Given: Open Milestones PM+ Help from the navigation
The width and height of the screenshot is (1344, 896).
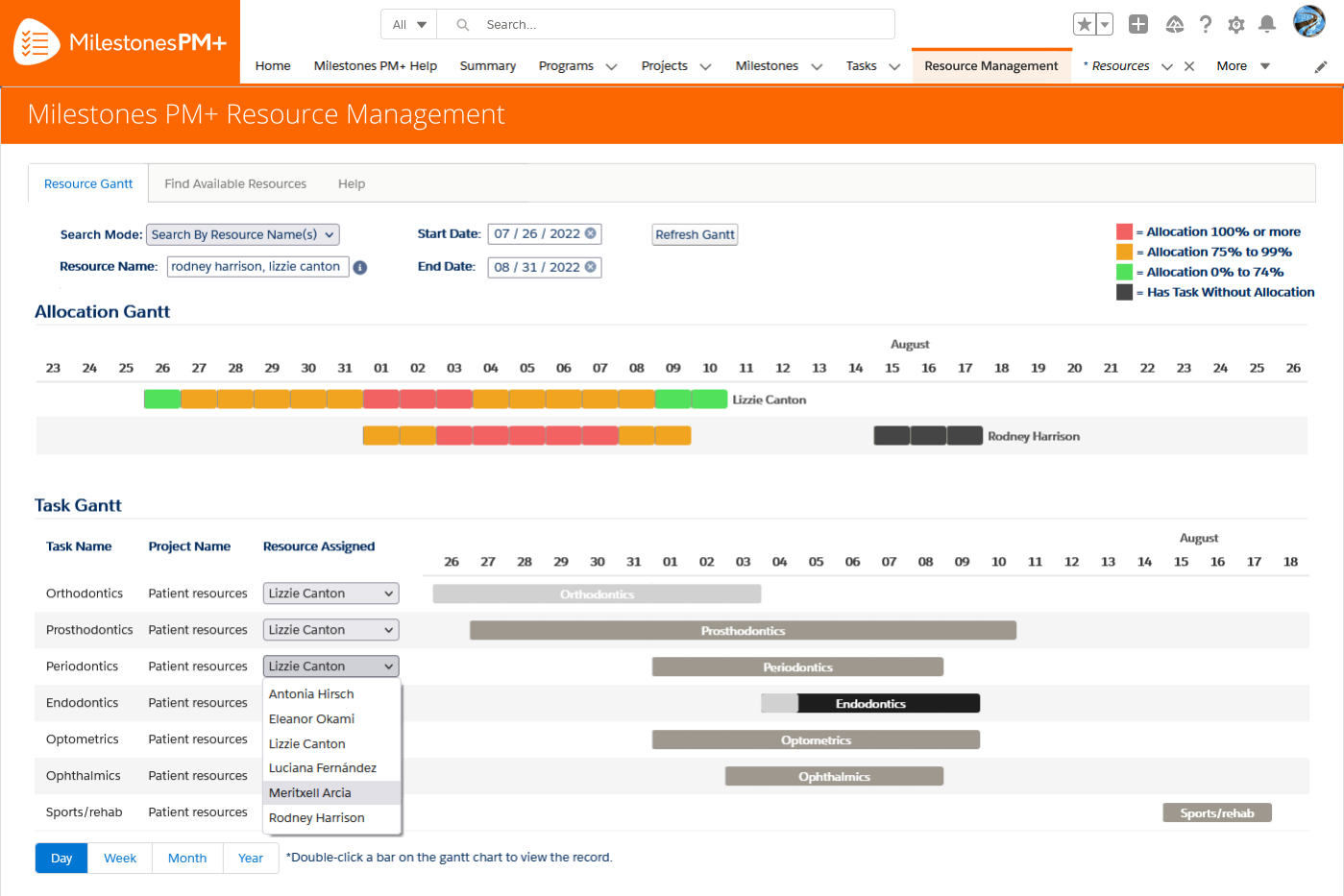Looking at the screenshot, I should (x=375, y=65).
